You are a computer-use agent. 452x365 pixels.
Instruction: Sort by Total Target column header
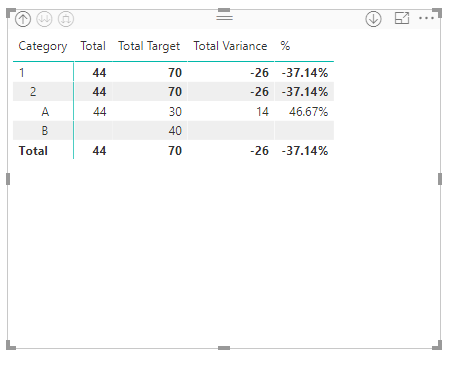(149, 46)
